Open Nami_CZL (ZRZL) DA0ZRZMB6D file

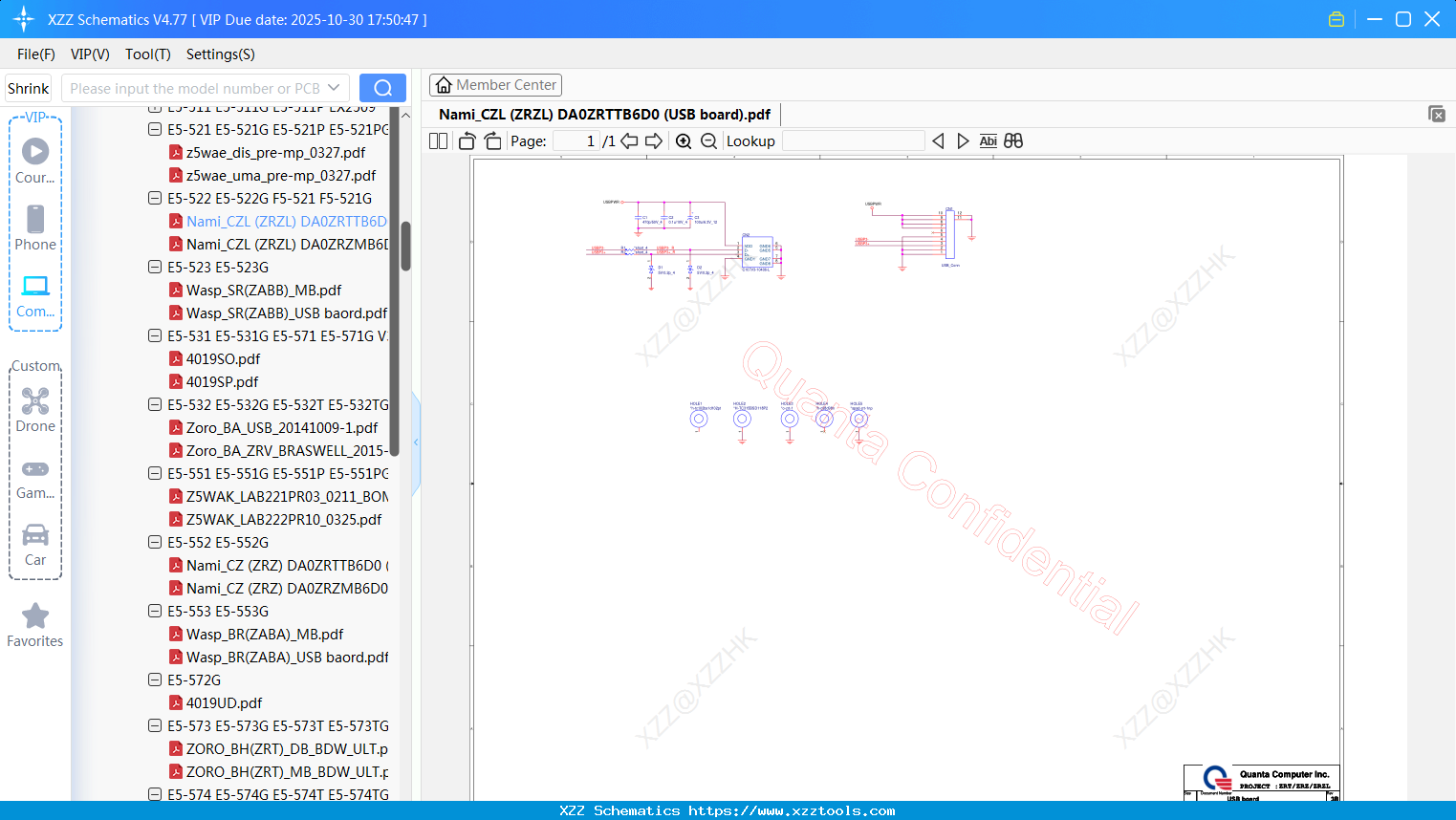[287, 244]
